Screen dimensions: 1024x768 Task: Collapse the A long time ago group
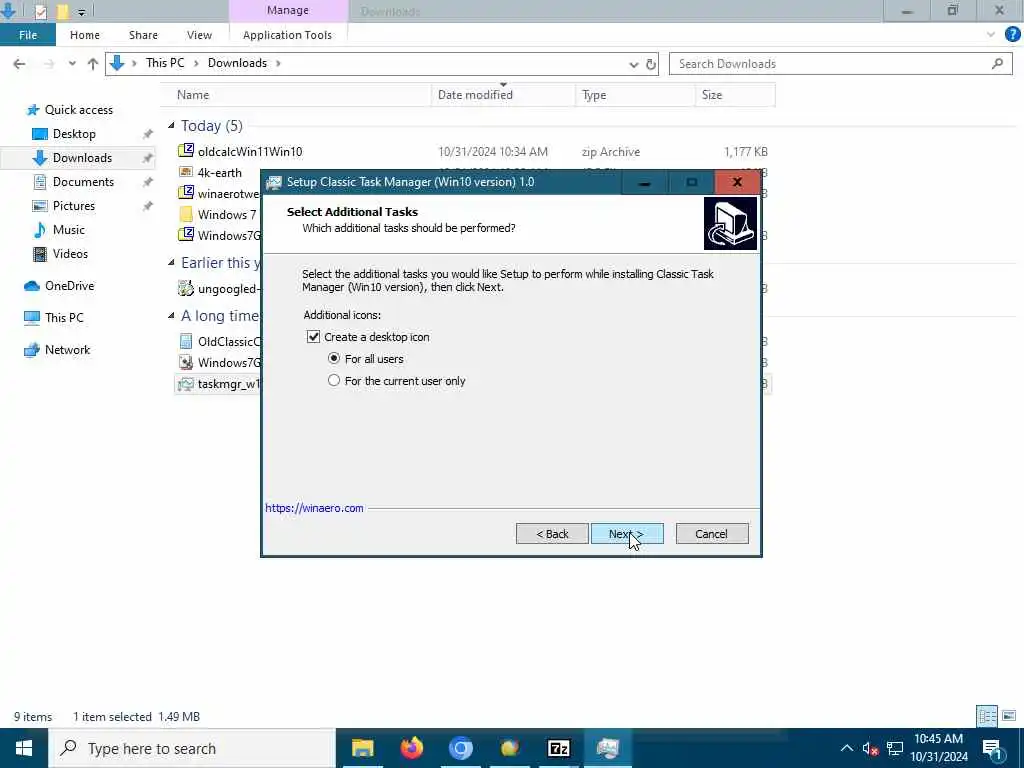pyautogui.click(x=171, y=315)
